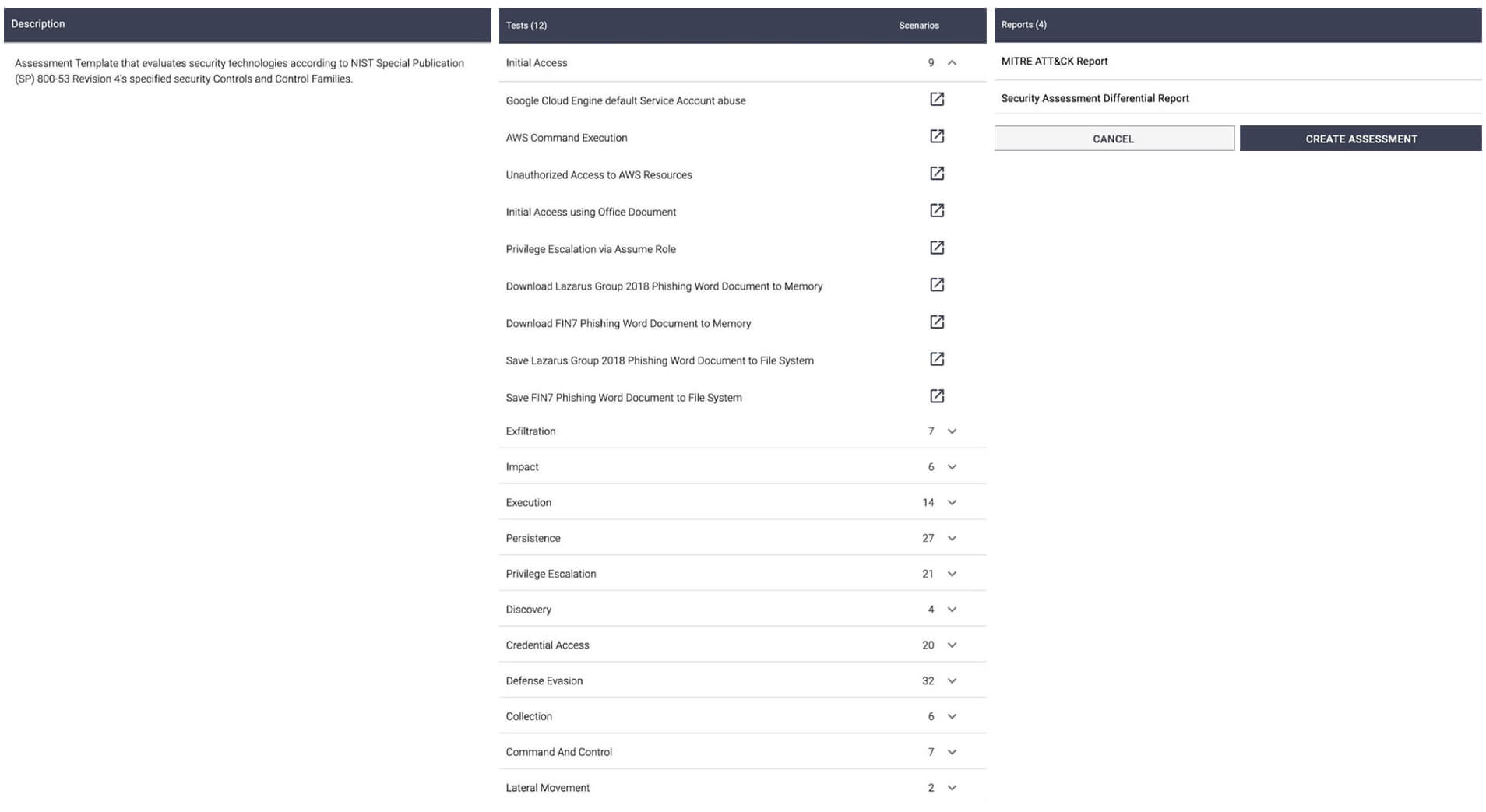Open Privilege Escalation via Assume Role icon
Image resolution: width=1486 pixels, height=812 pixels.
click(x=937, y=248)
